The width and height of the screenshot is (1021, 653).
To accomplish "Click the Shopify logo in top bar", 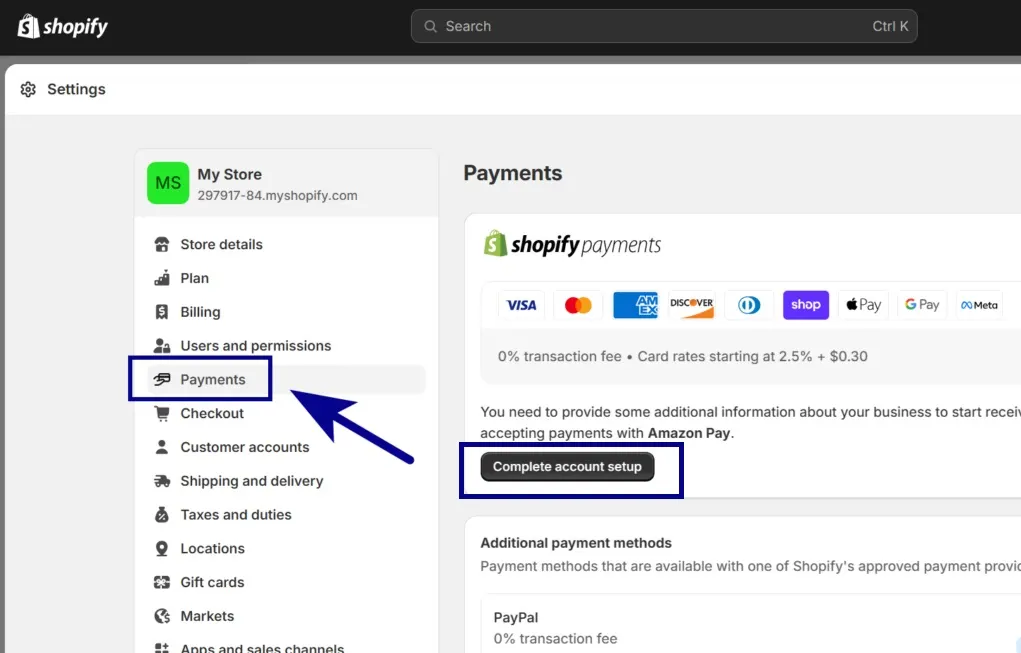I will 62,27.
